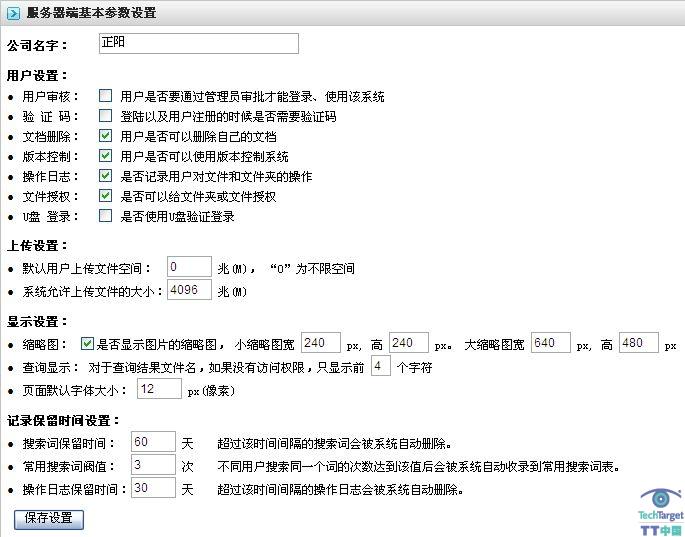Click the 查询显示 character count field
The image size is (685, 537).
click(381, 366)
